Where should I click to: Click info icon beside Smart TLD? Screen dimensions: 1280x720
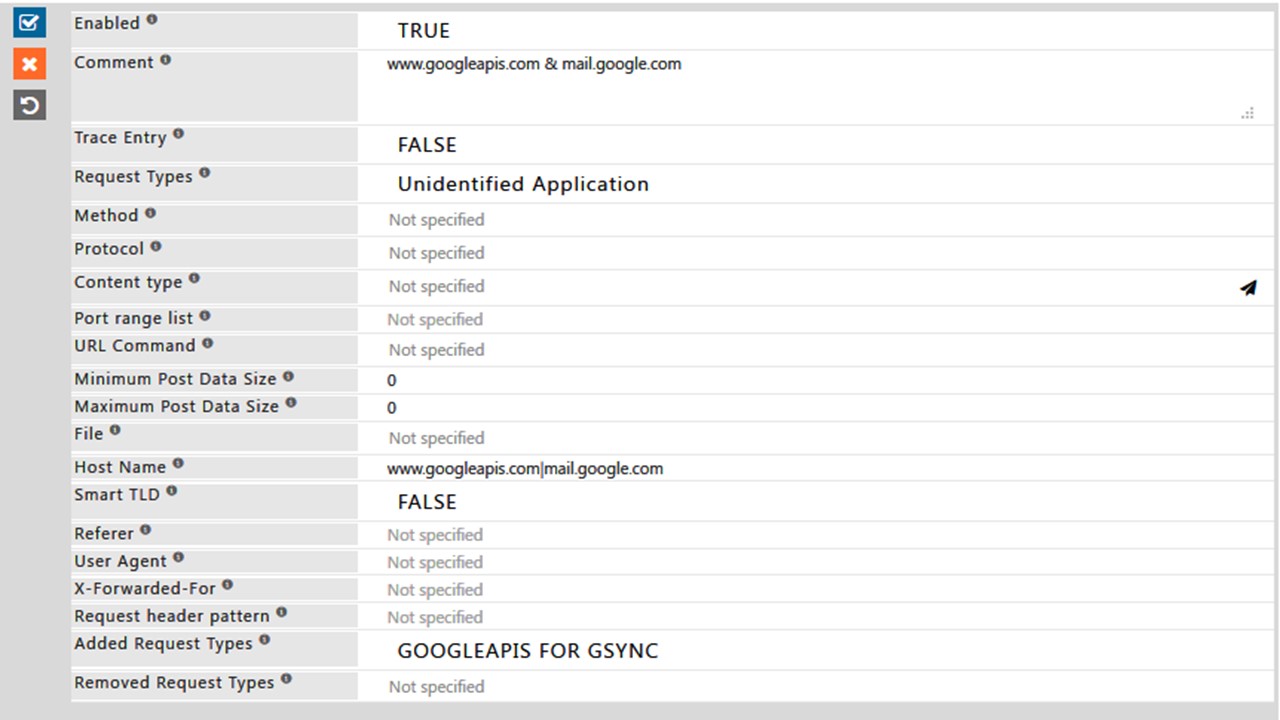point(171,491)
